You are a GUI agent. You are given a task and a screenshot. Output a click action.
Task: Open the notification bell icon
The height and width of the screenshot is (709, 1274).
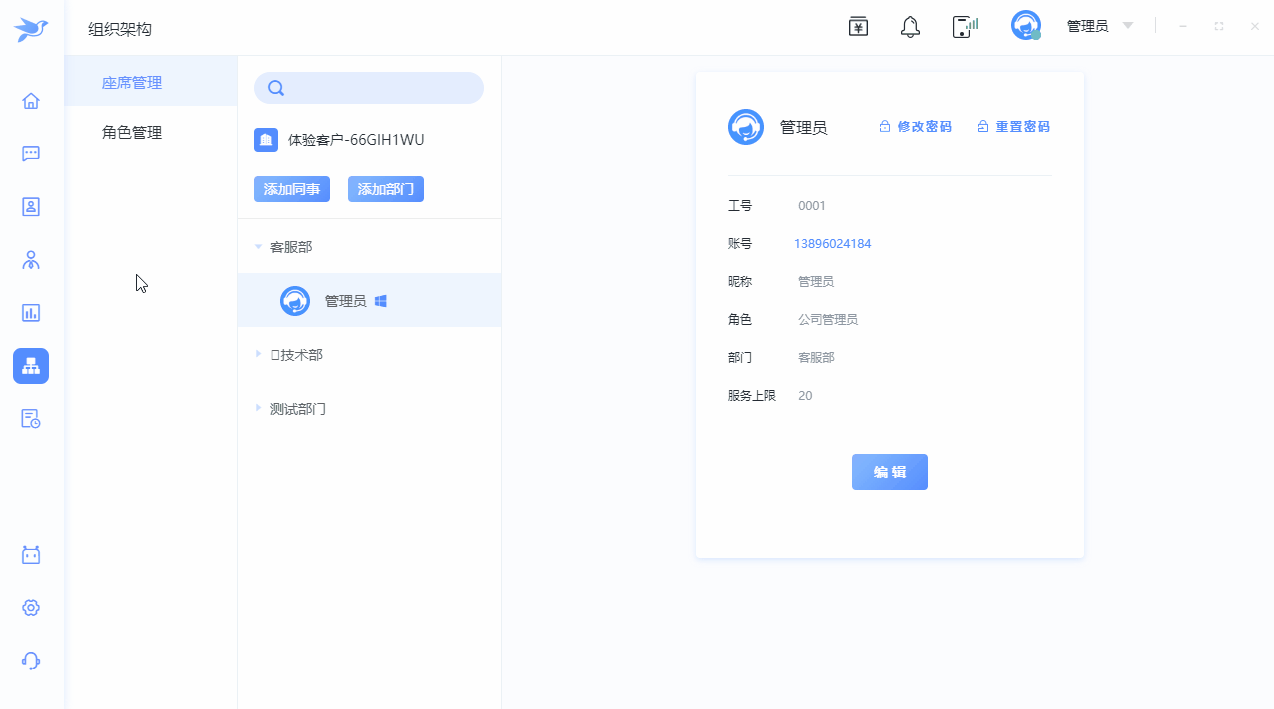click(x=910, y=27)
